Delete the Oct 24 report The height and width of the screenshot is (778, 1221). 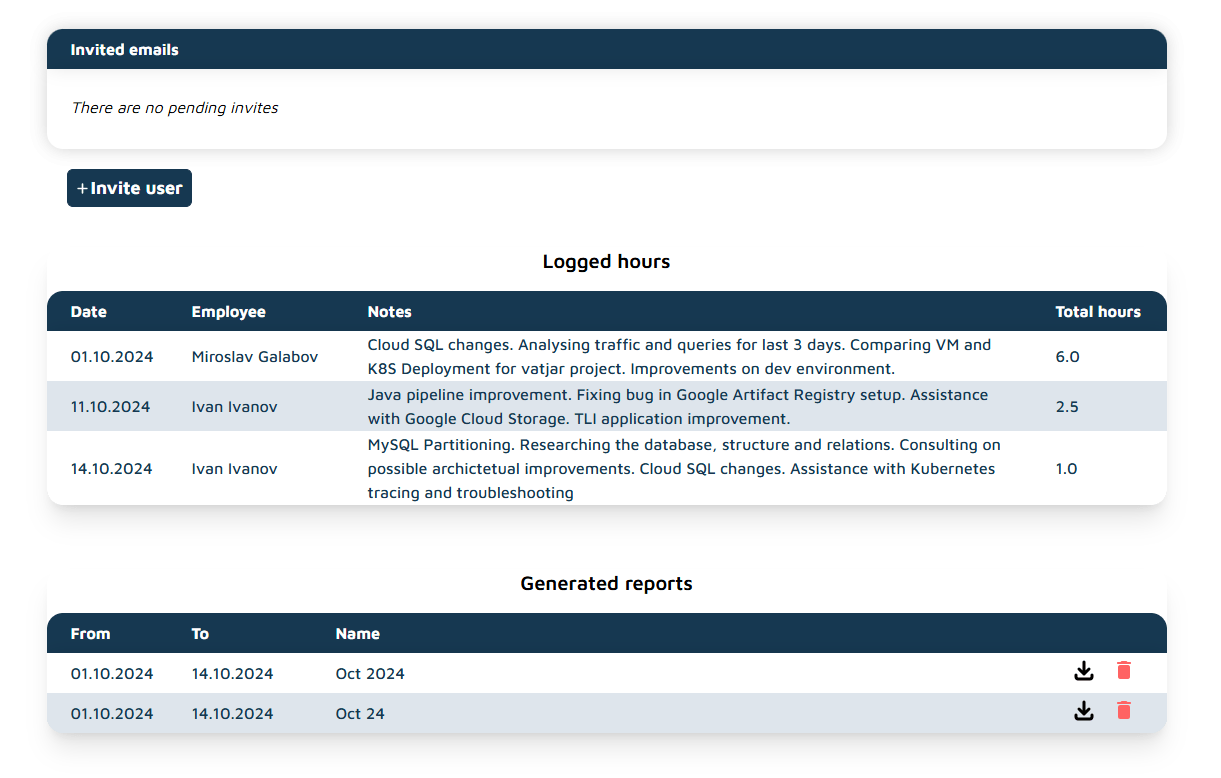click(1124, 711)
